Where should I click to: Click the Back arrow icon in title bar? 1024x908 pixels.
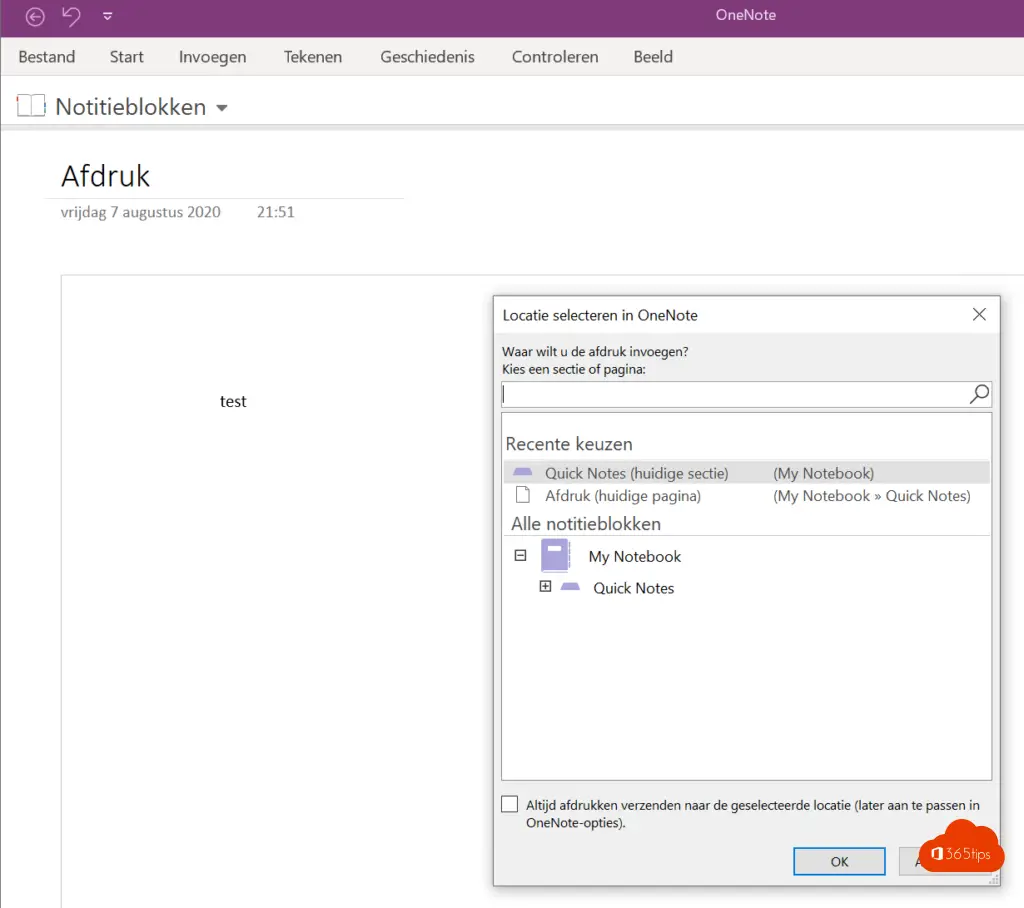pyautogui.click(x=35, y=16)
